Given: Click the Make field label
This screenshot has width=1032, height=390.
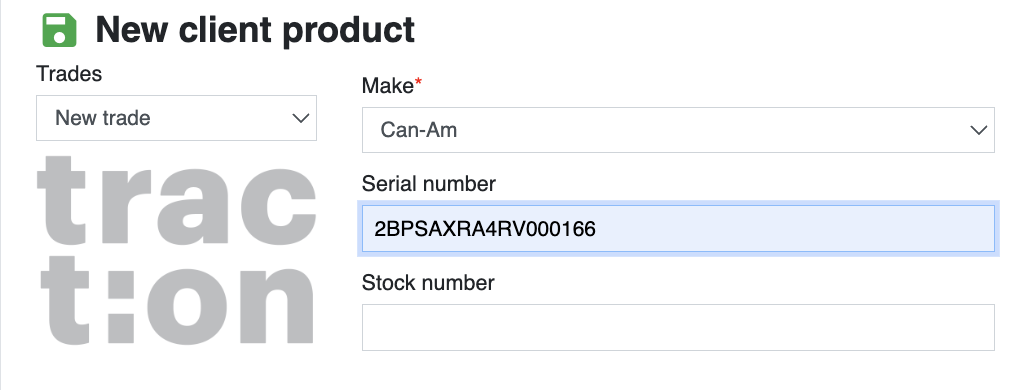Looking at the screenshot, I should click(388, 85).
